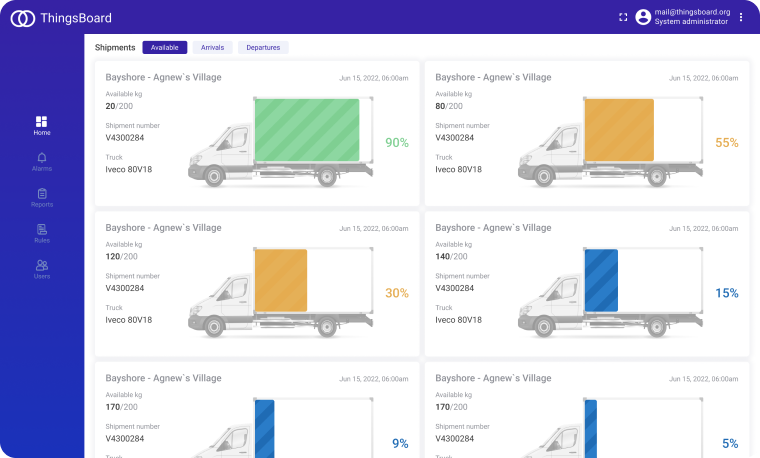Screen dimensions: 760x458
Task: Click the blue cargo fill of 9% truck
Action: (x=265, y=428)
